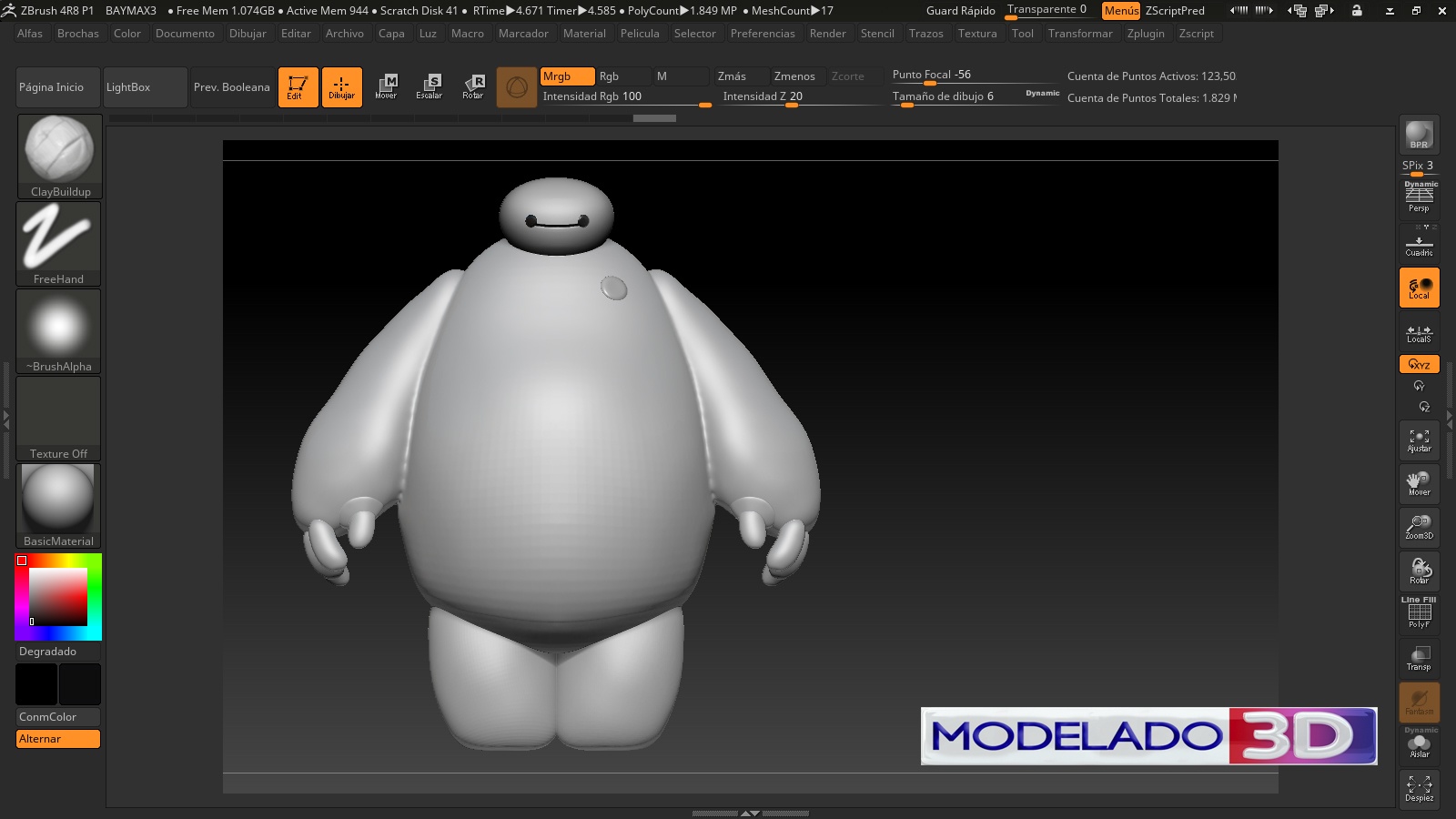Screen dimensions: 1456x819
Task: Toggle Dynamic brush size label
Action: [1043, 93]
